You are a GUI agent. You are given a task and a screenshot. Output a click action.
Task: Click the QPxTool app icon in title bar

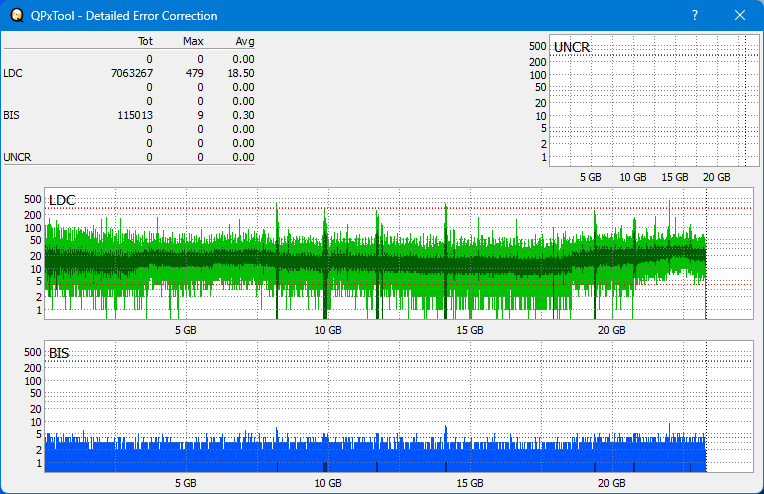[x=15, y=16]
